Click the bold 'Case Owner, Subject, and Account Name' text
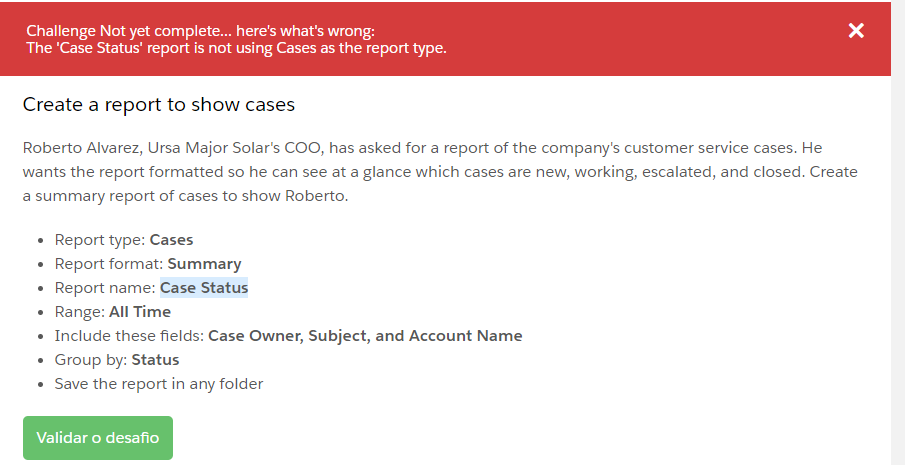The width and height of the screenshot is (905, 465). click(x=365, y=336)
